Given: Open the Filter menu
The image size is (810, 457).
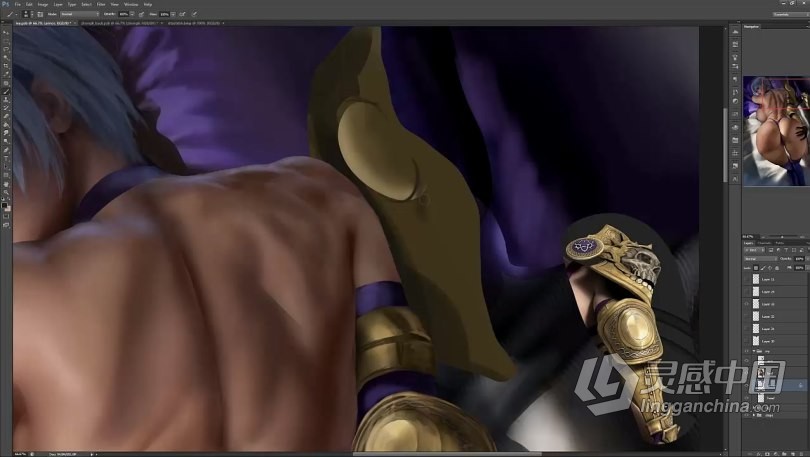Looking at the screenshot, I should (x=101, y=5).
